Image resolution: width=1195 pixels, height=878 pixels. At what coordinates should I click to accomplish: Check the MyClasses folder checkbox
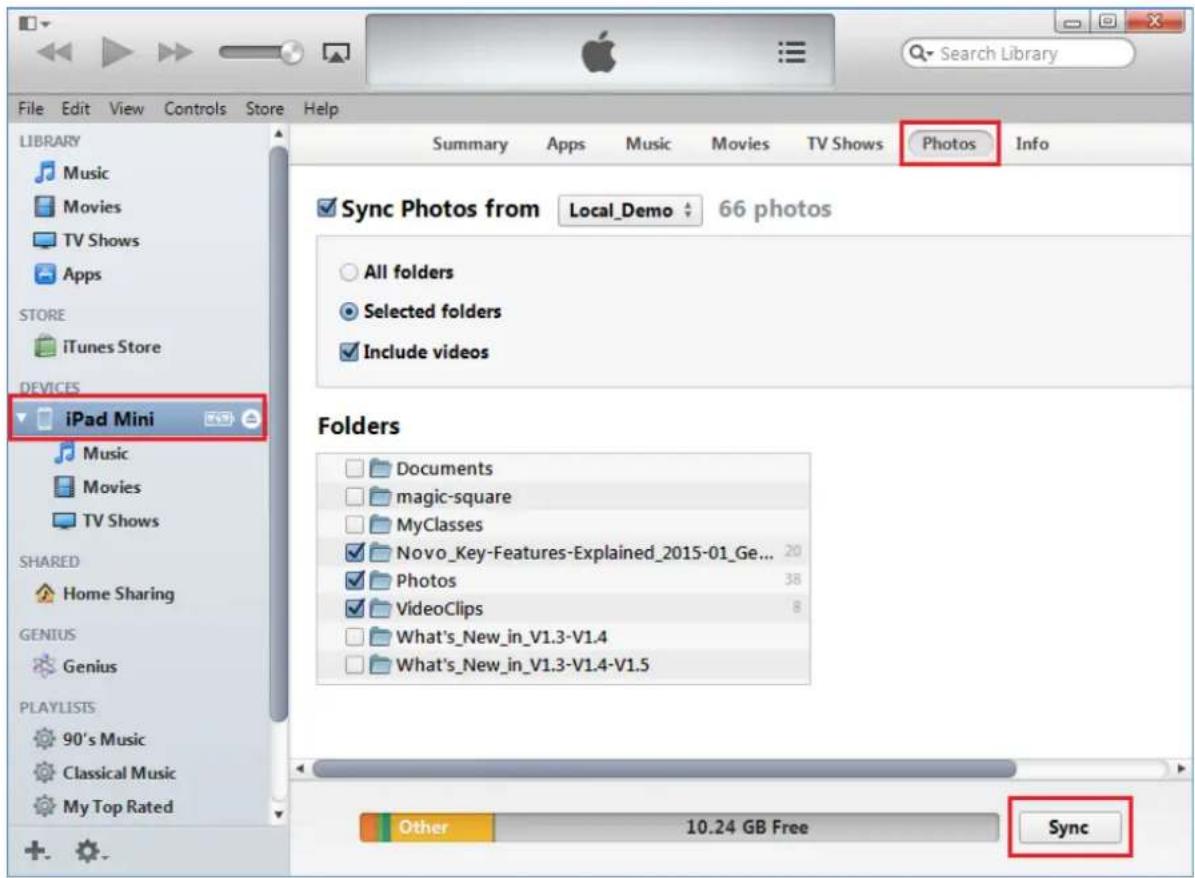click(x=354, y=524)
